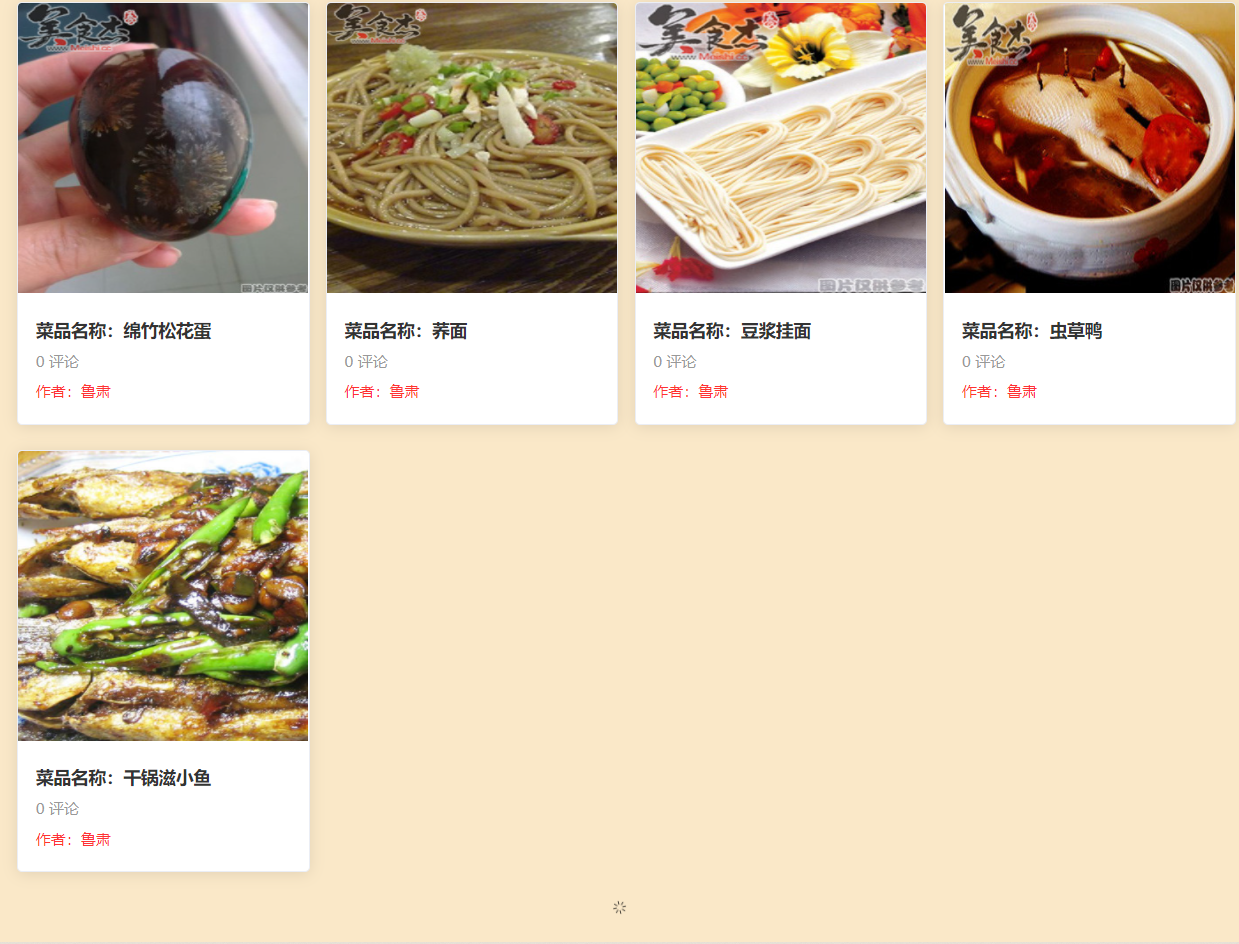Image resolution: width=1239 pixels, height=944 pixels.
Task: View the 0 评论 comment count under 虫草鸭
Action: click(x=983, y=362)
